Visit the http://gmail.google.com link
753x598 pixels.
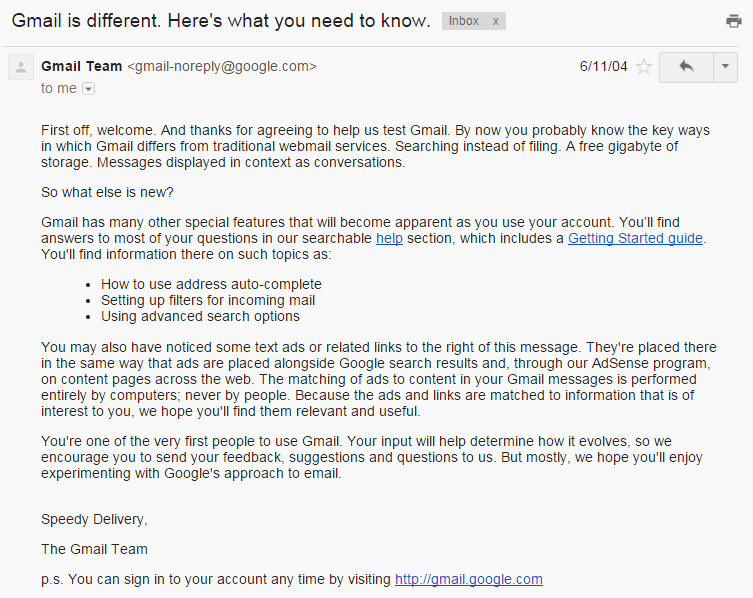pyautogui.click(x=469, y=579)
